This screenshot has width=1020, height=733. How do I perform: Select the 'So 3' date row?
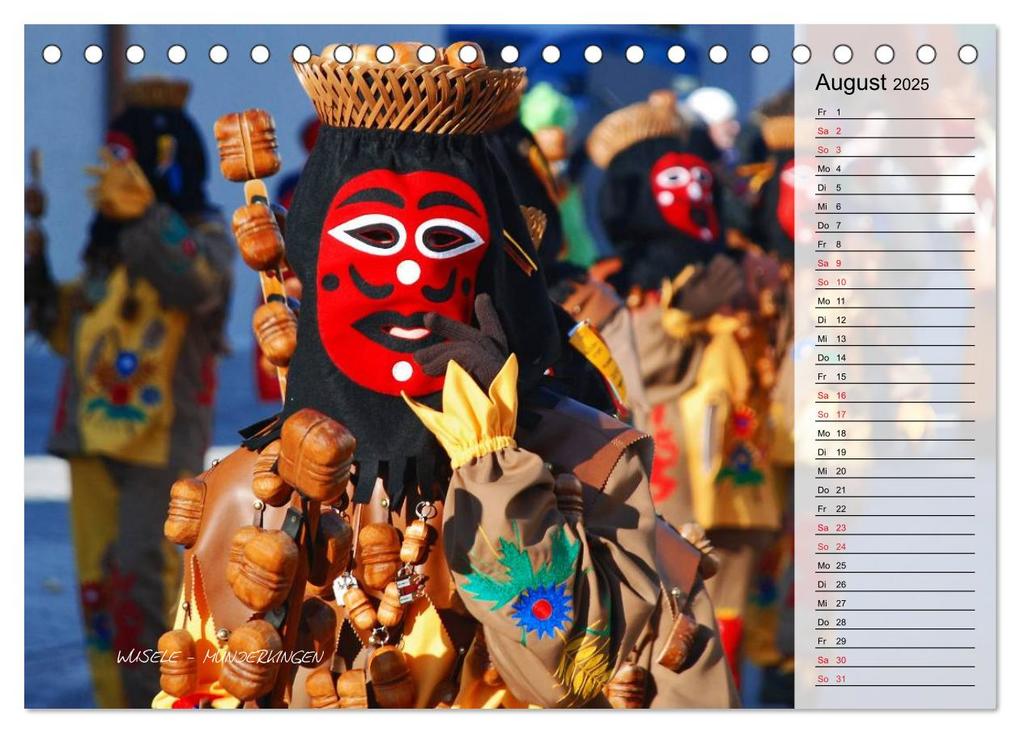coord(895,150)
